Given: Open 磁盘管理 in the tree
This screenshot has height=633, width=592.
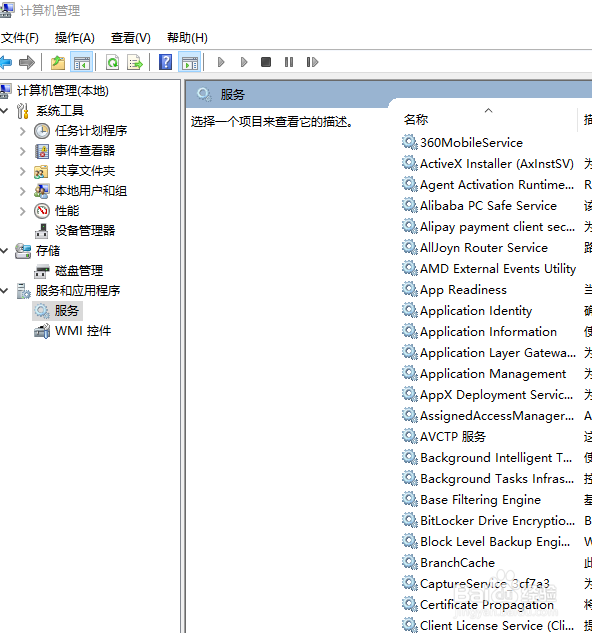Looking at the screenshot, I should point(79,271).
